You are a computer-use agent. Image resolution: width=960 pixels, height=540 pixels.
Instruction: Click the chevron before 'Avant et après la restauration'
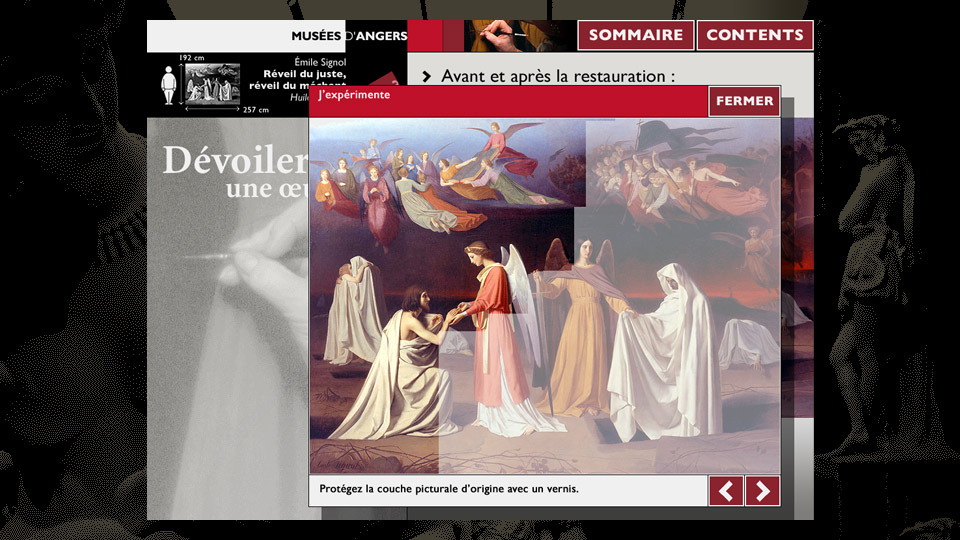[x=427, y=77]
